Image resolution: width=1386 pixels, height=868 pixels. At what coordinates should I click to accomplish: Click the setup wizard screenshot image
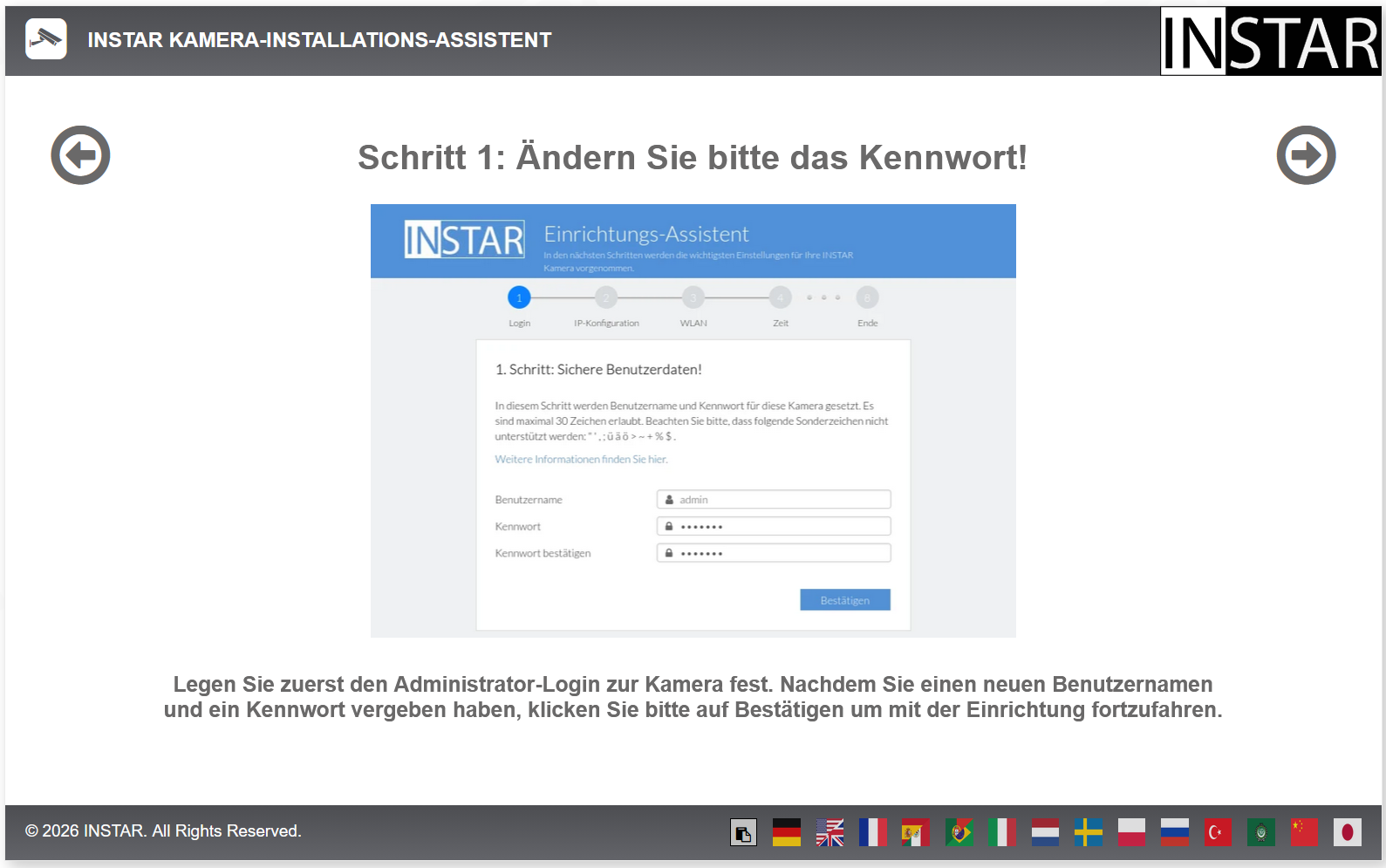(x=693, y=420)
